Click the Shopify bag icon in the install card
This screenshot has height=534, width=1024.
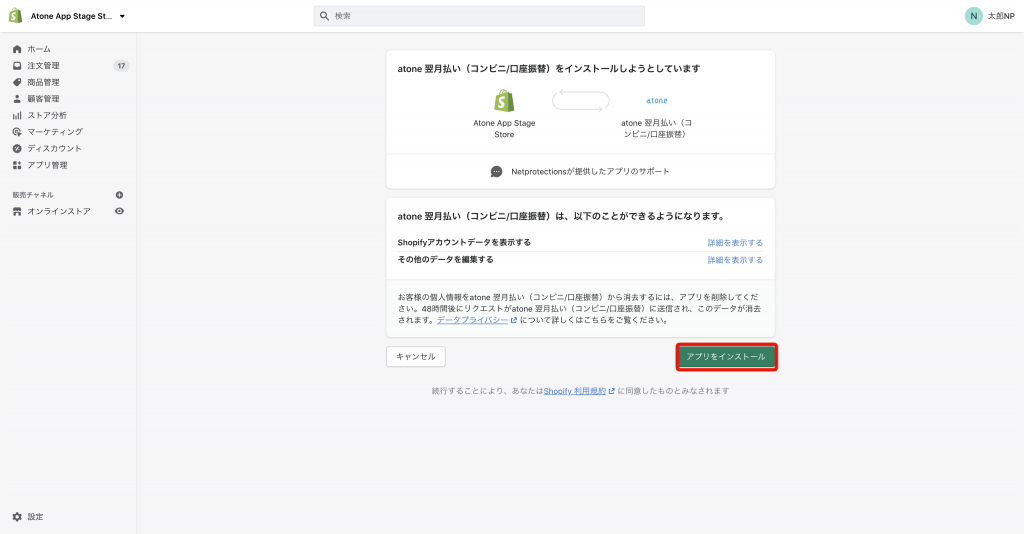(x=504, y=101)
